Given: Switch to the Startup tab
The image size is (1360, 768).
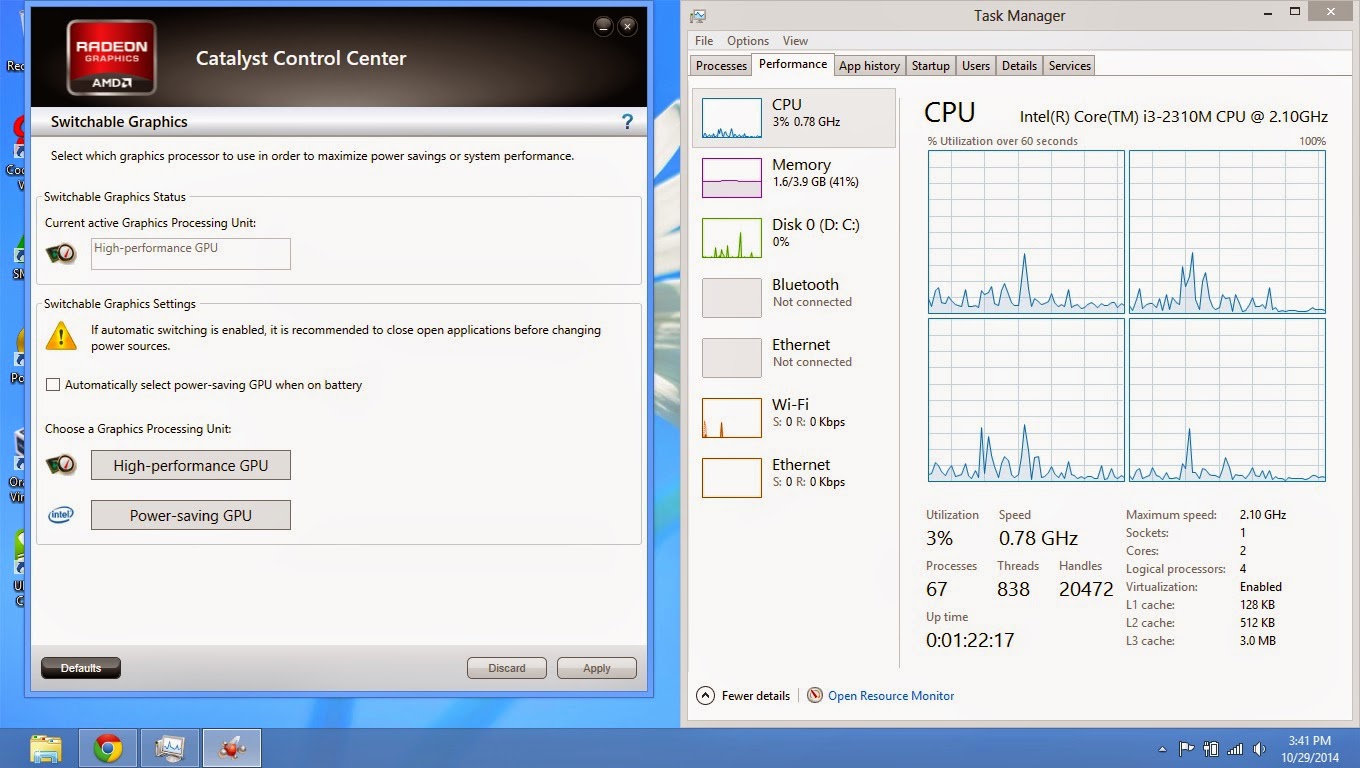Looking at the screenshot, I should [x=930, y=66].
